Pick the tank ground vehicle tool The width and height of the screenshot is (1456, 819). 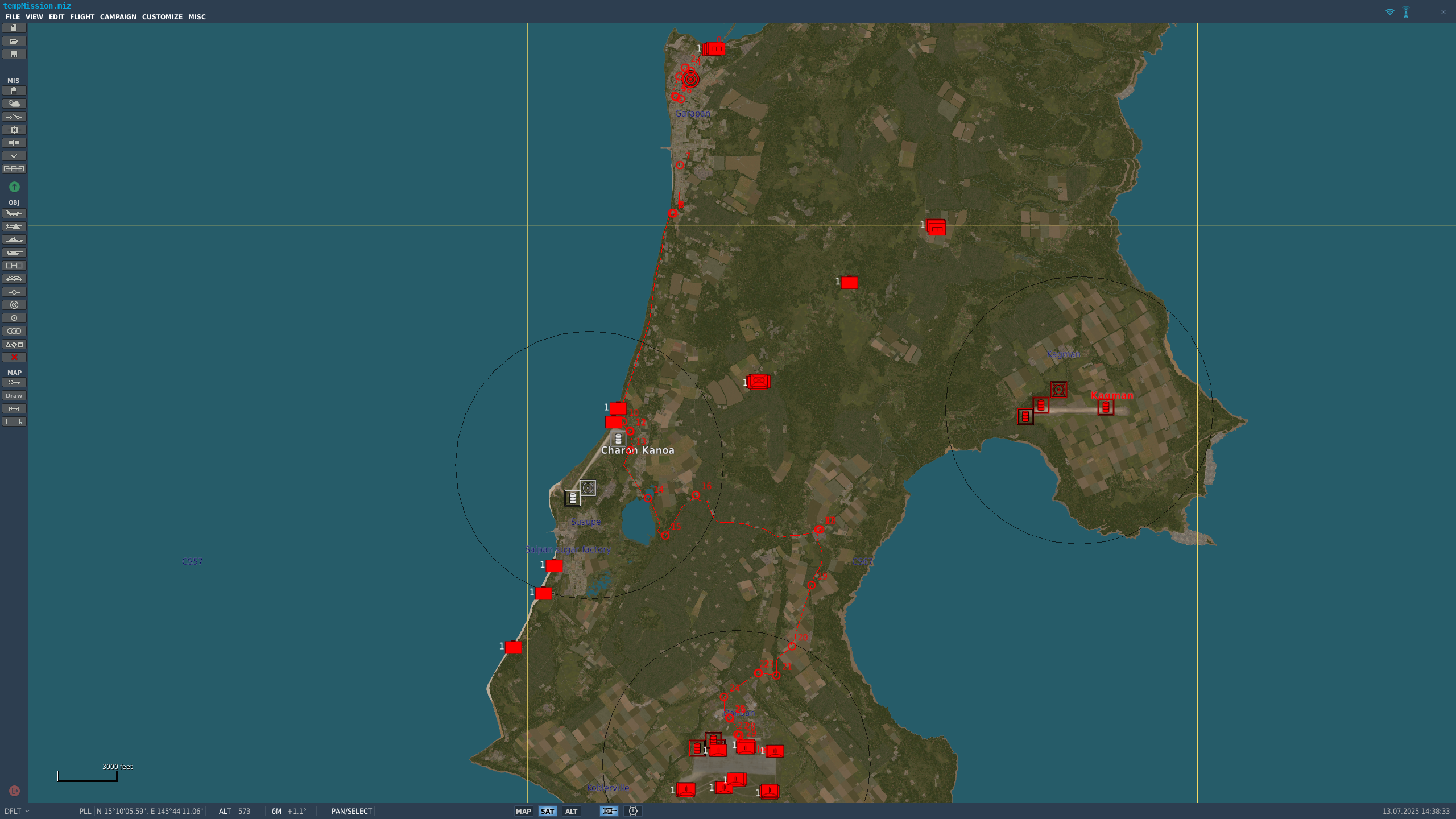[14, 253]
